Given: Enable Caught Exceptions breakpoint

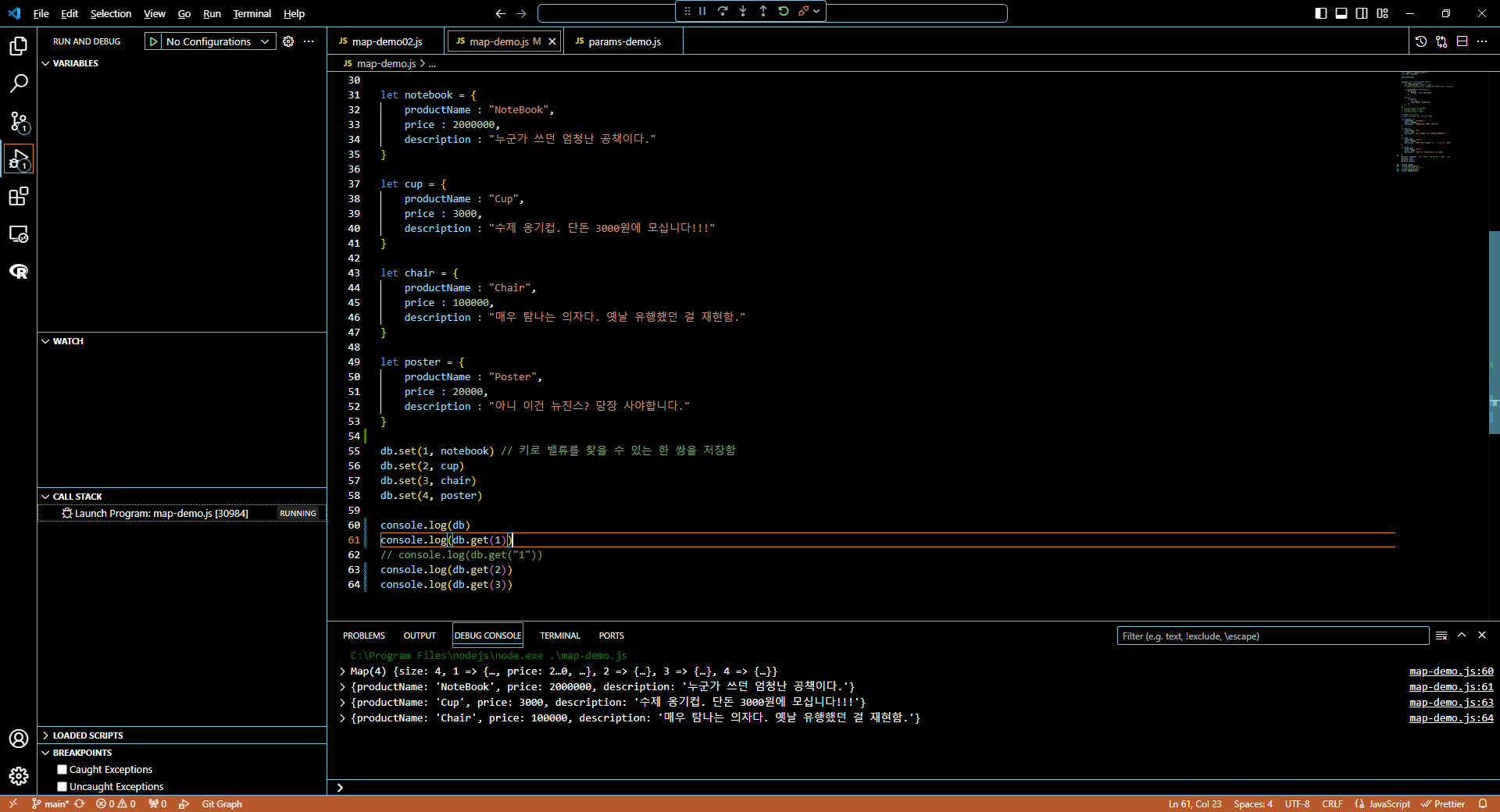Looking at the screenshot, I should [62, 770].
